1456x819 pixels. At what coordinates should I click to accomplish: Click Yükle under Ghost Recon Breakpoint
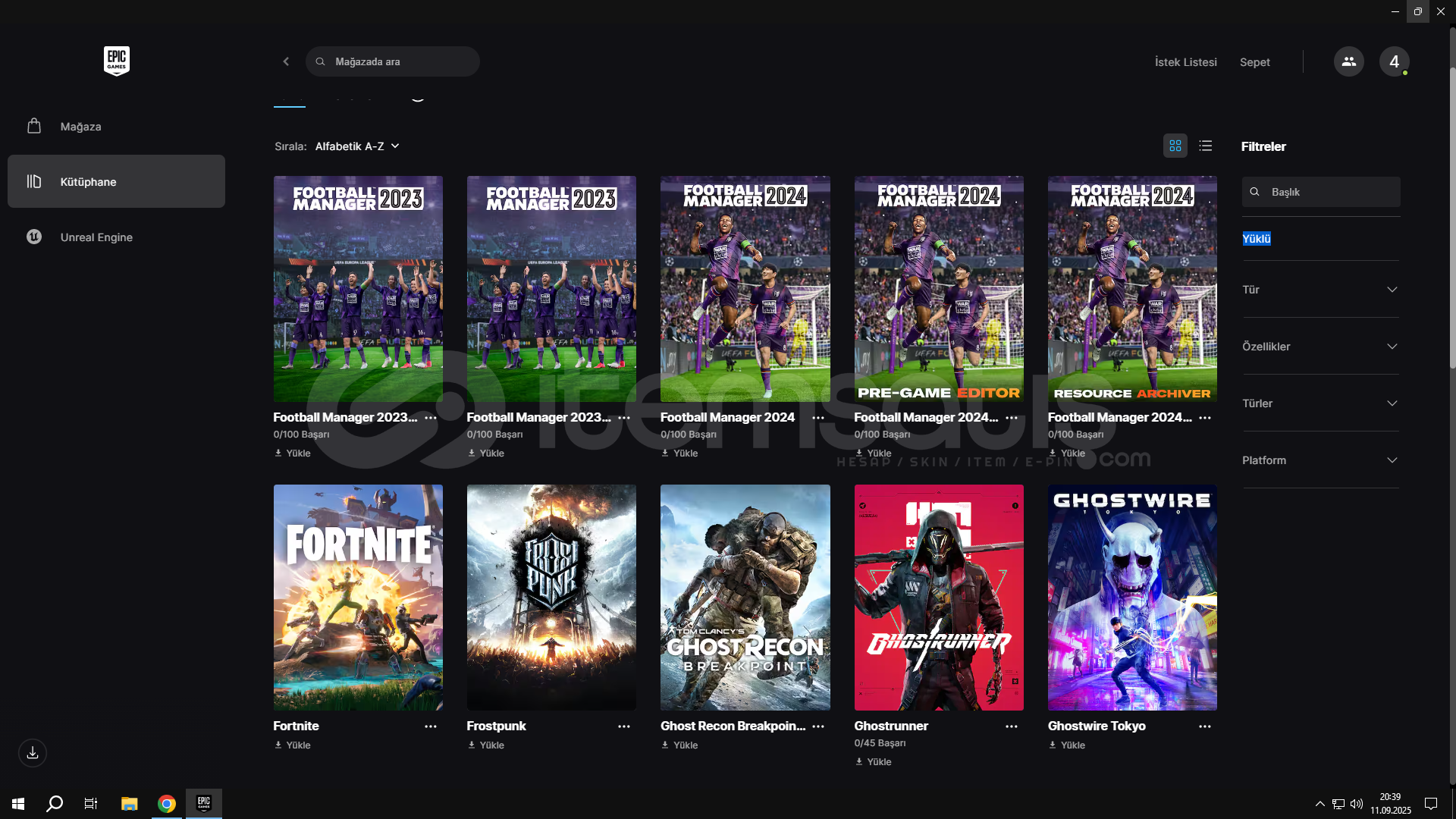679,745
